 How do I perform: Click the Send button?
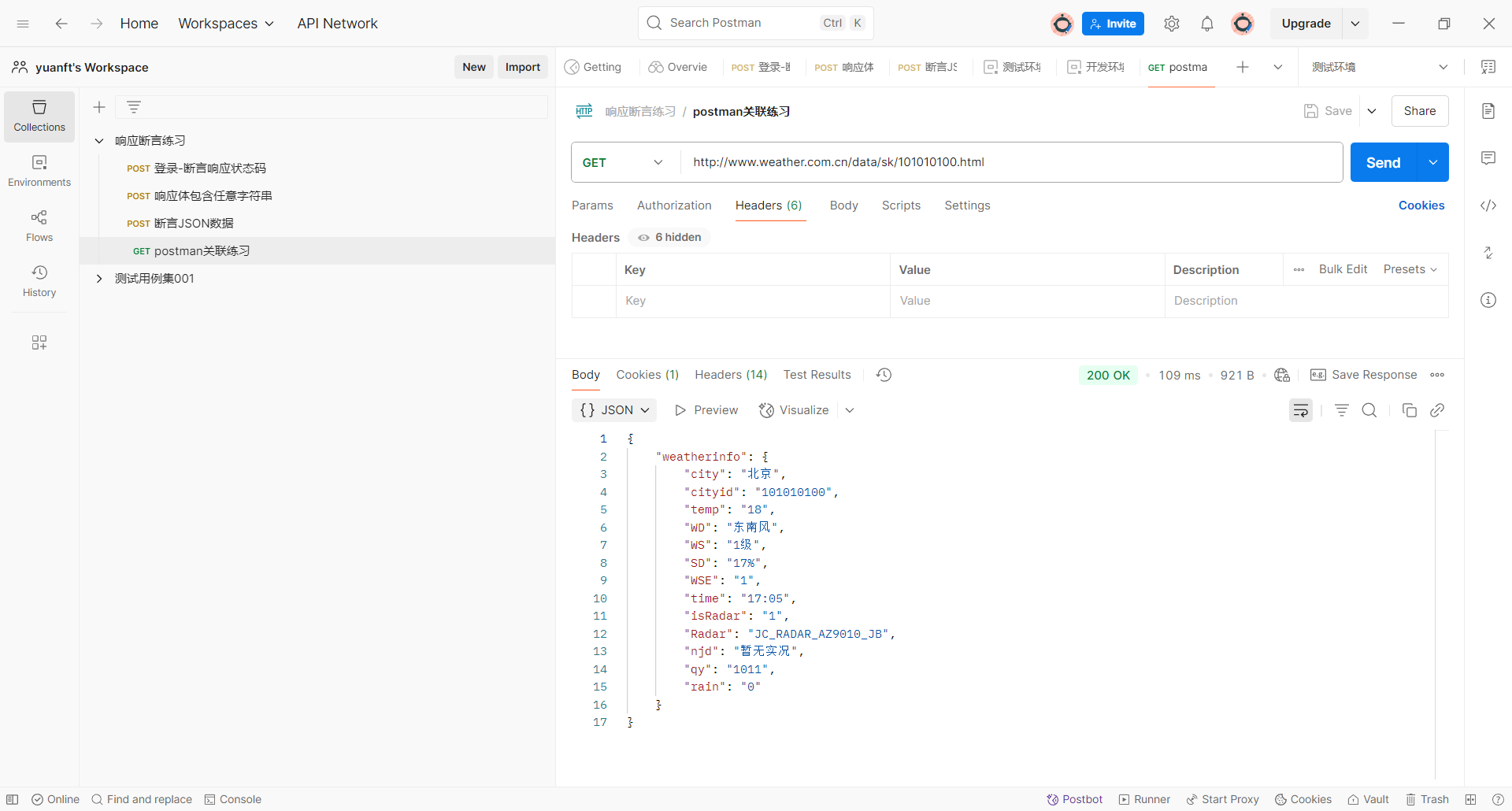click(x=1384, y=162)
